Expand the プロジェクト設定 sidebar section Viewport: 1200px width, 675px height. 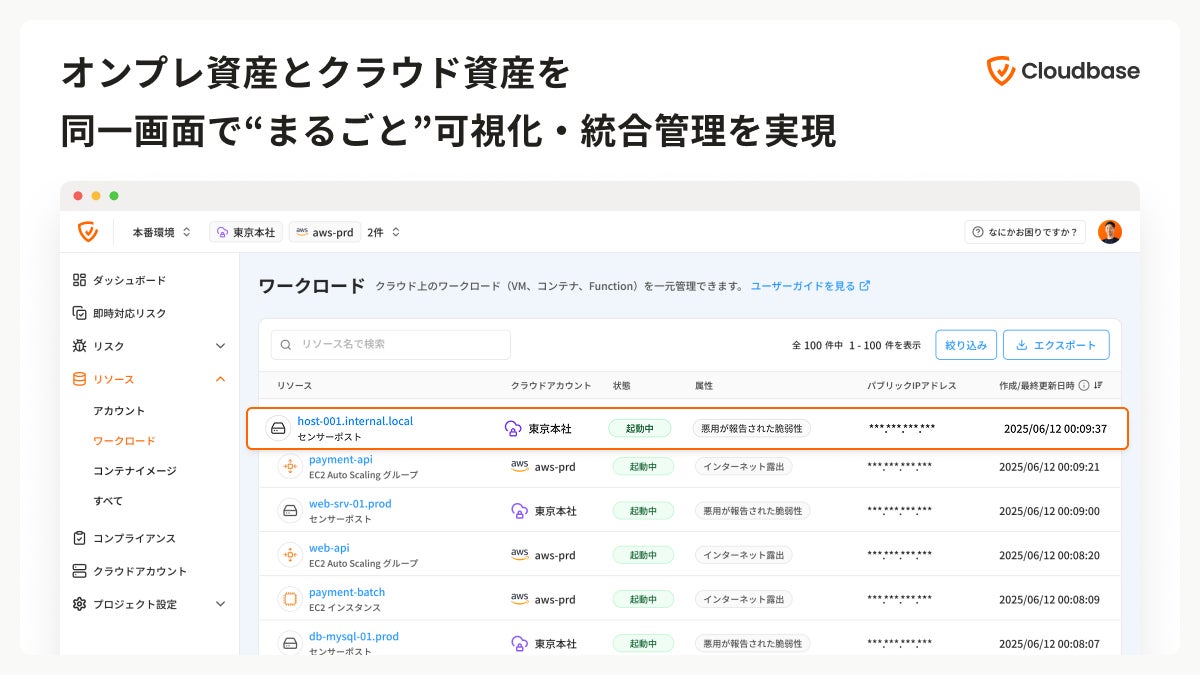click(x=221, y=604)
